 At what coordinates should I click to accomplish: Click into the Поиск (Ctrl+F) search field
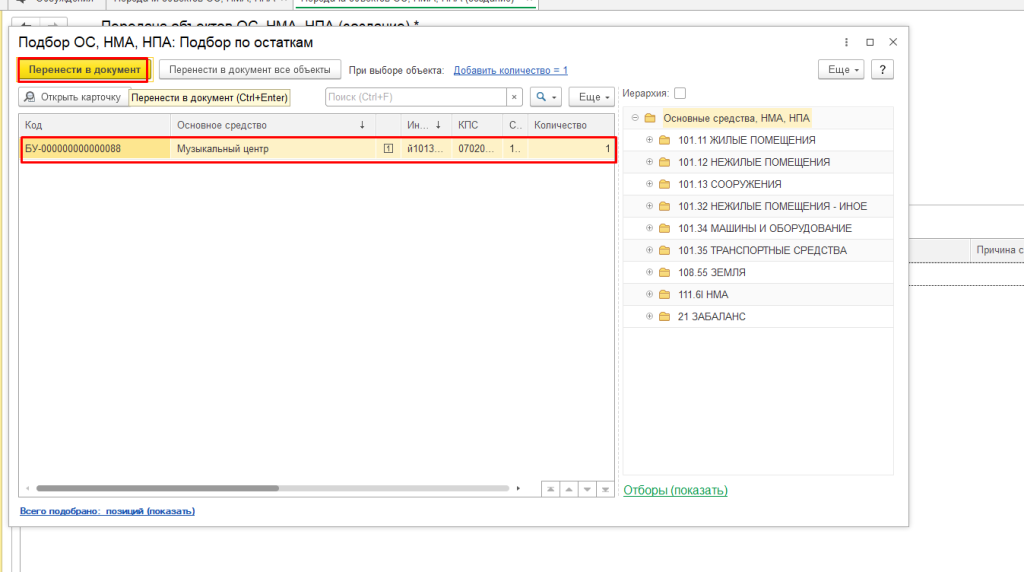click(415, 97)
